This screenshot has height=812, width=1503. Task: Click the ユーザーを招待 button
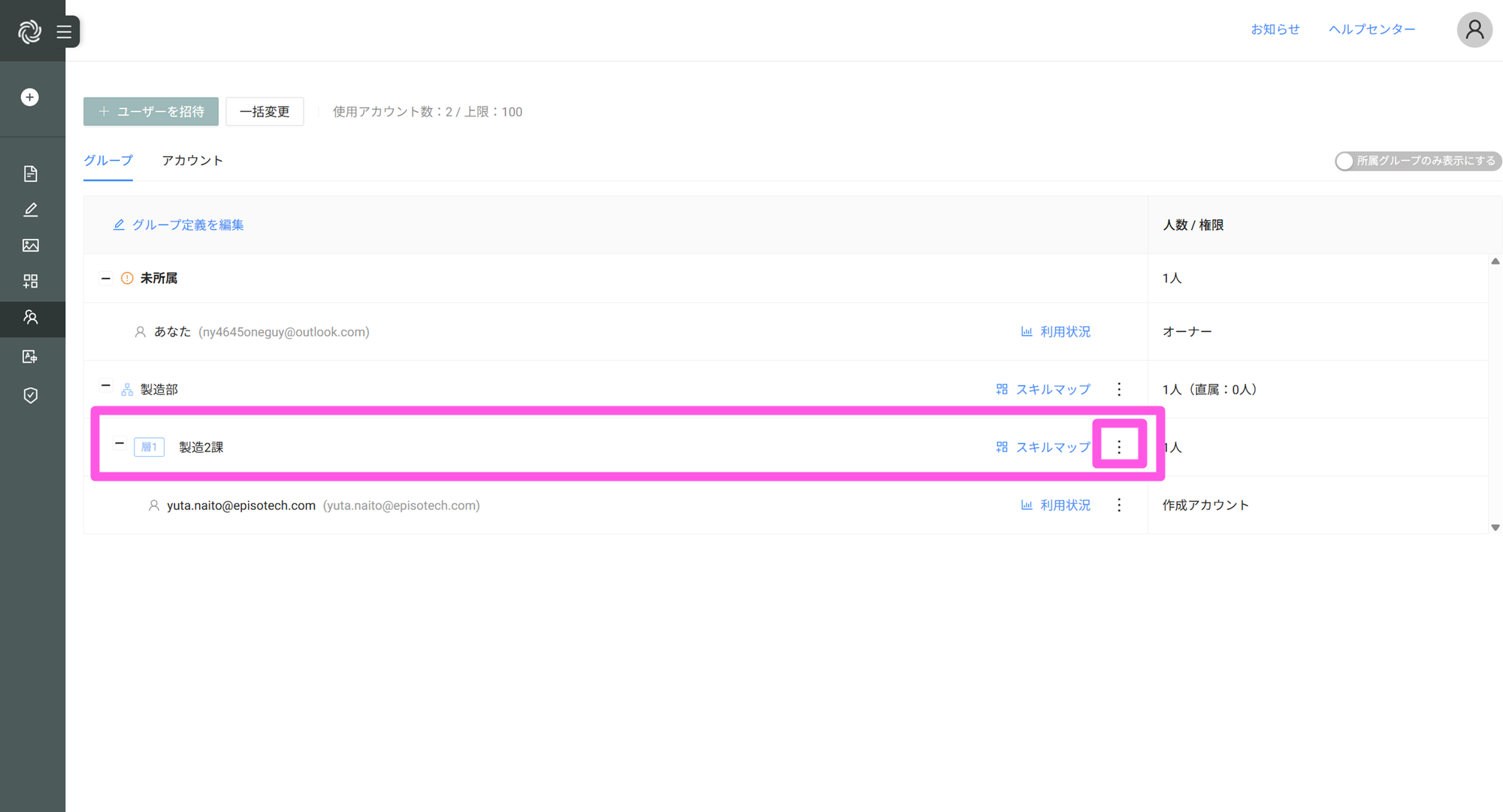(151, 111)
